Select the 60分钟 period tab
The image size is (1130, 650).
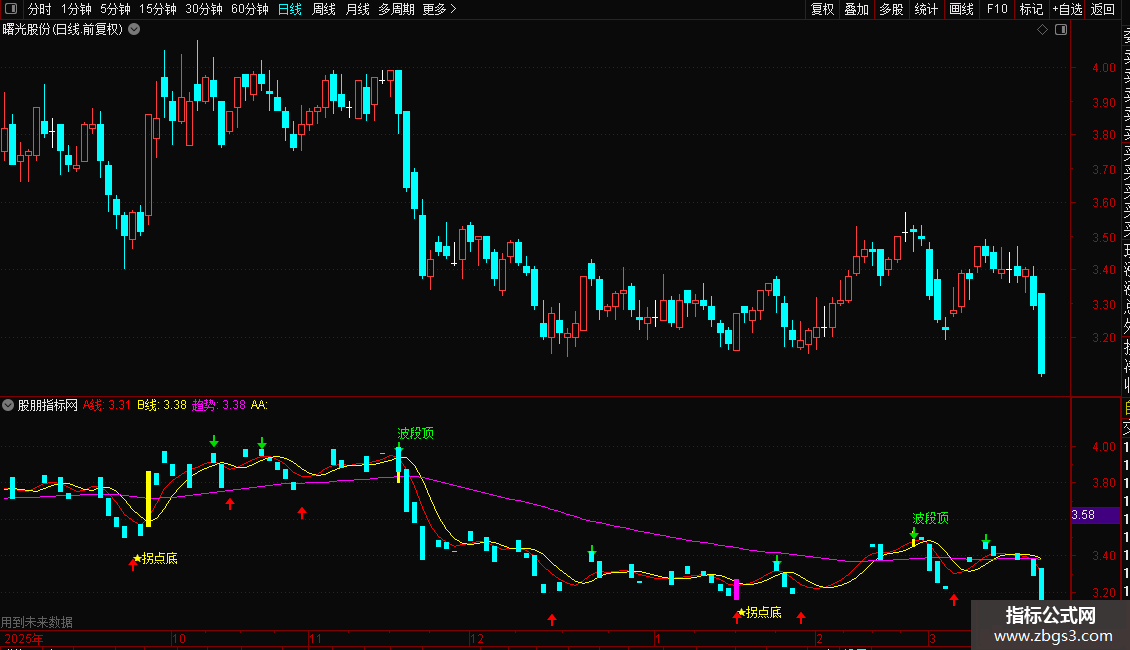point(250,9)
